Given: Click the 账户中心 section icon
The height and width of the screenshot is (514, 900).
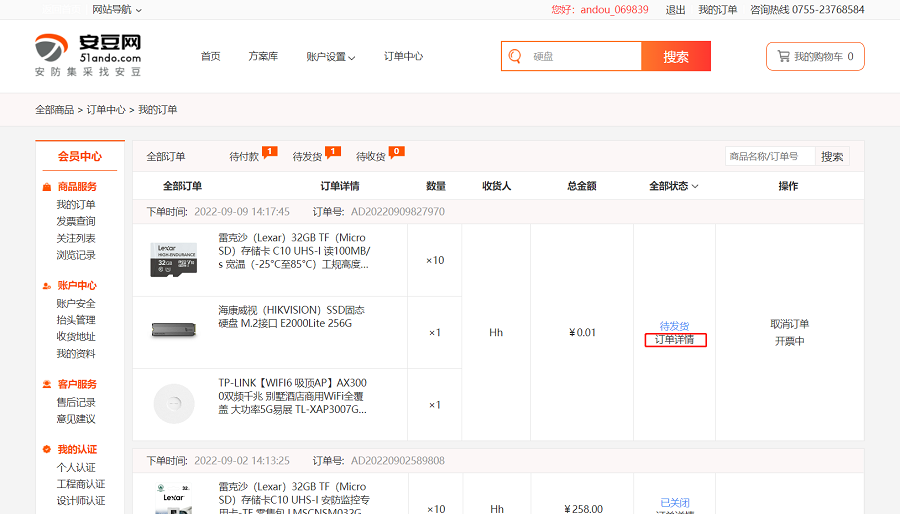Looking at the screenshot, I should coord(46,286).
